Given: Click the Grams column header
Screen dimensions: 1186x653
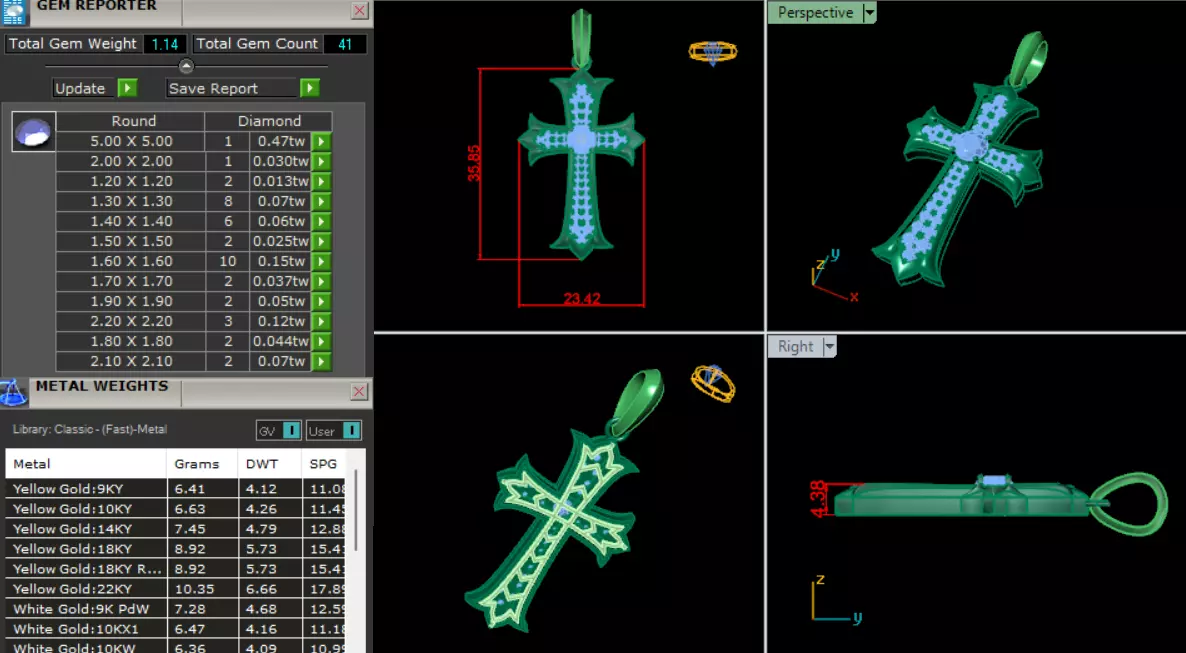Looking at the screenshot, I should (x=202, y=464).
